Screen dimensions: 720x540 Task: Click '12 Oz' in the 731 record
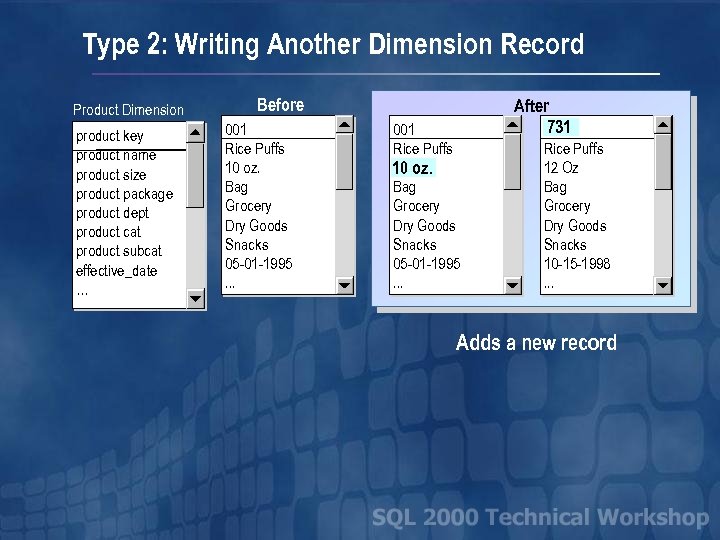coord(561,168)
